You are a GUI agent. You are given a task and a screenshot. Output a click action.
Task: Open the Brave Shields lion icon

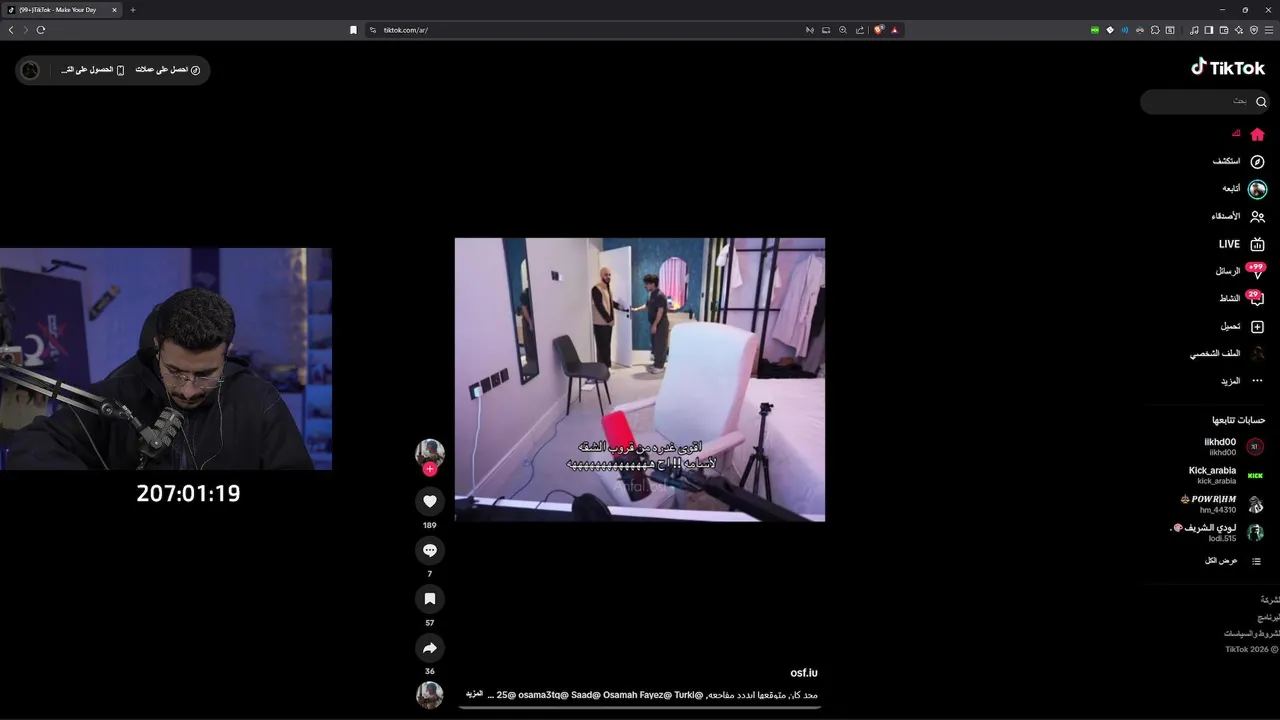point(879,30)
